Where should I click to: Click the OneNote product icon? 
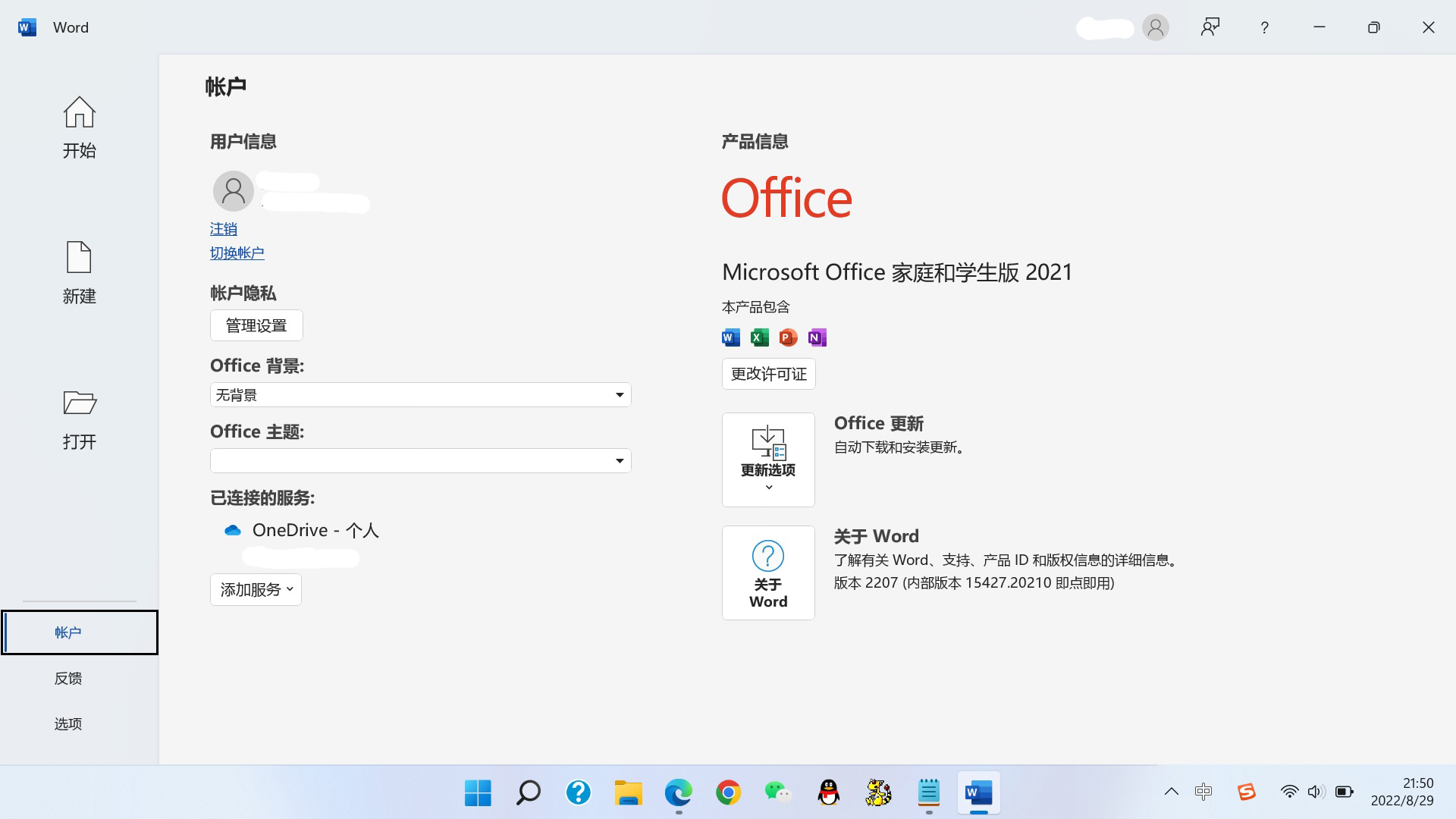[x=817, y=337]
